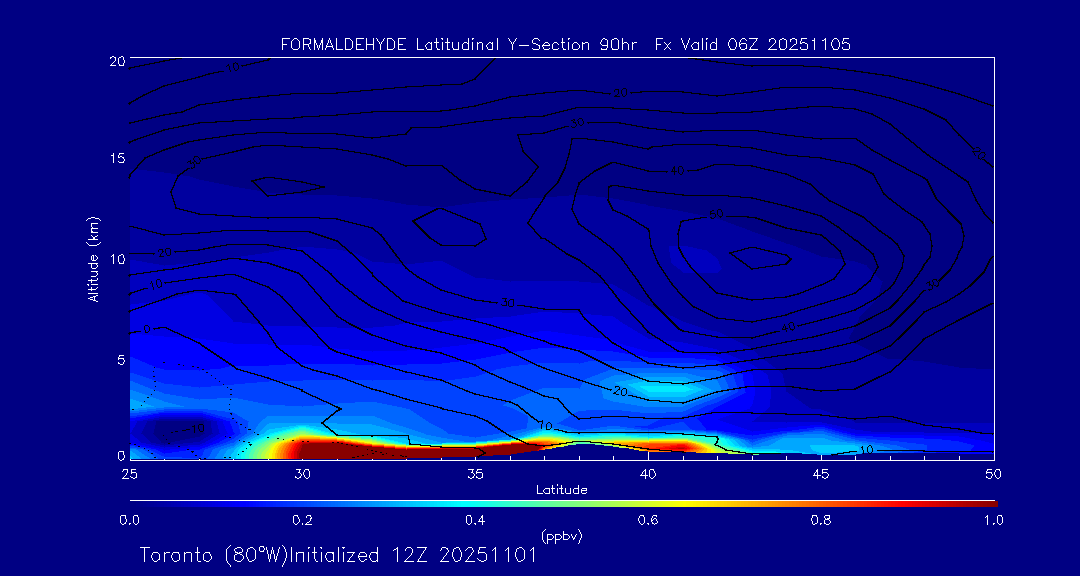Click latitude tick label 30 on the x-axis

(302, 473)
